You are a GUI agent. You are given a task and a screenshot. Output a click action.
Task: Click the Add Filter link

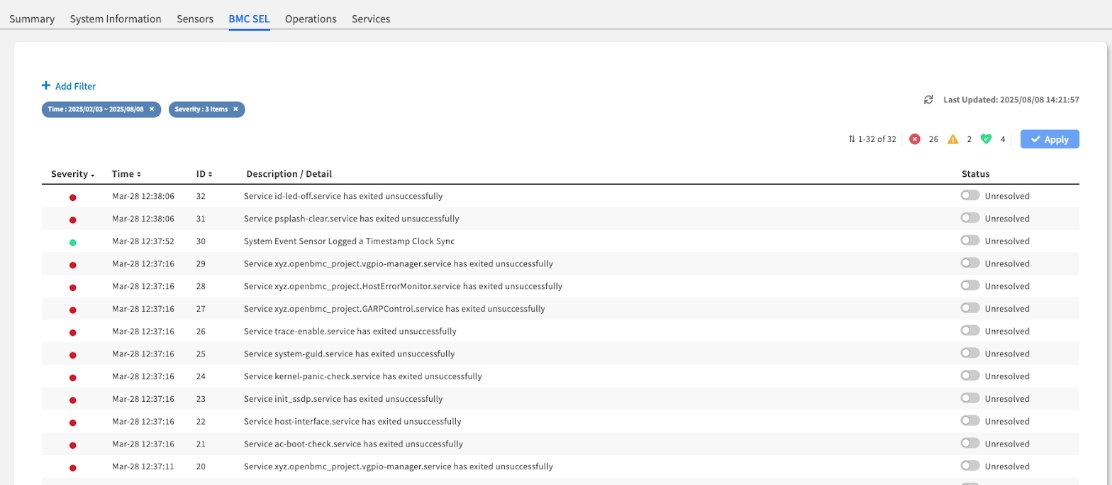tap(69, 86)
